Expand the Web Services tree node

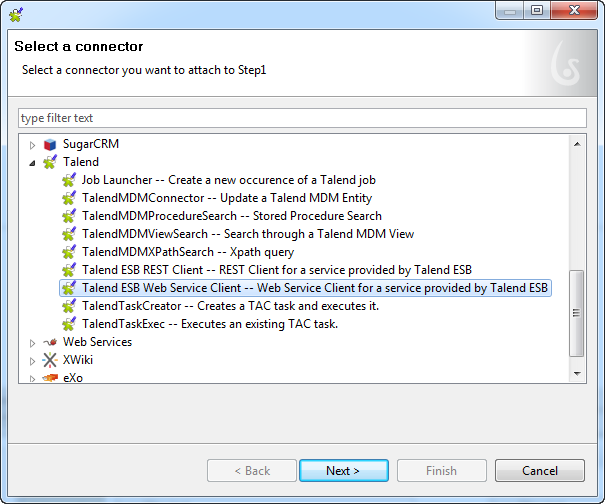tap(32, 342)
